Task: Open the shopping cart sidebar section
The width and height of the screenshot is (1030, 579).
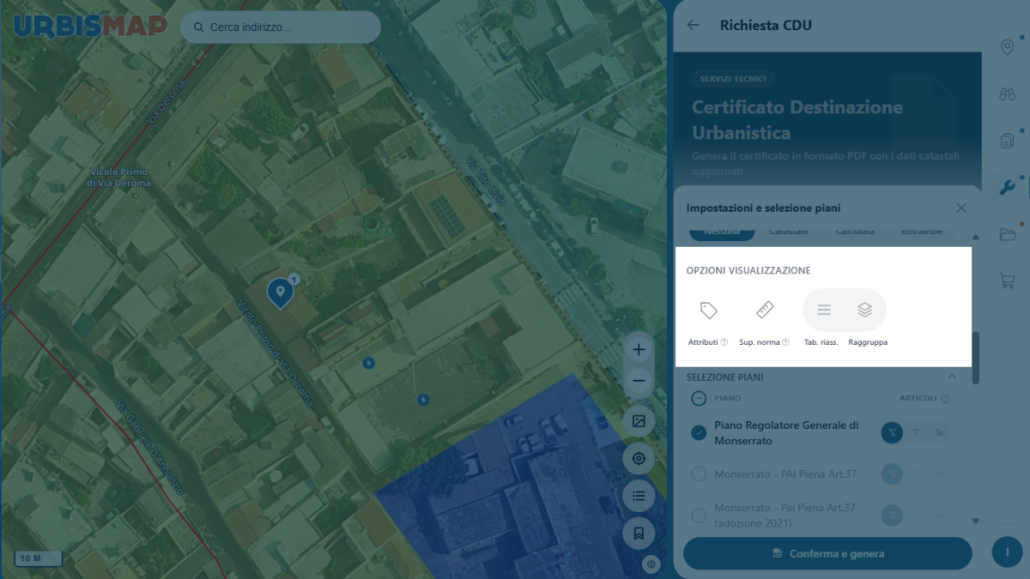Action: [1007, 281]
